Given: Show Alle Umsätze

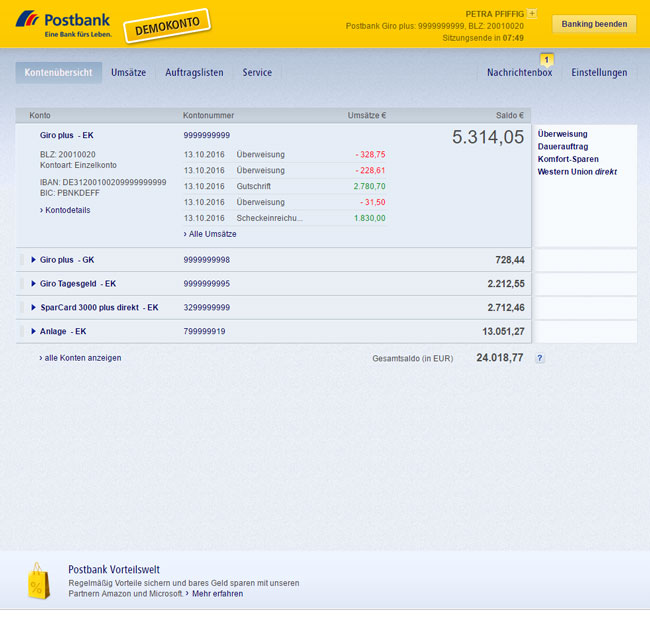Looking at the screenshot, I should (x=210, y=234).
